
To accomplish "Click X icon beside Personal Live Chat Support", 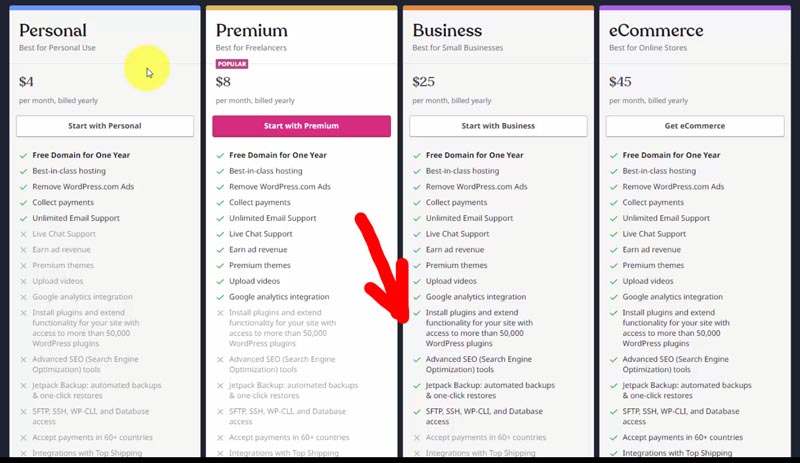I will coord(23,234).
